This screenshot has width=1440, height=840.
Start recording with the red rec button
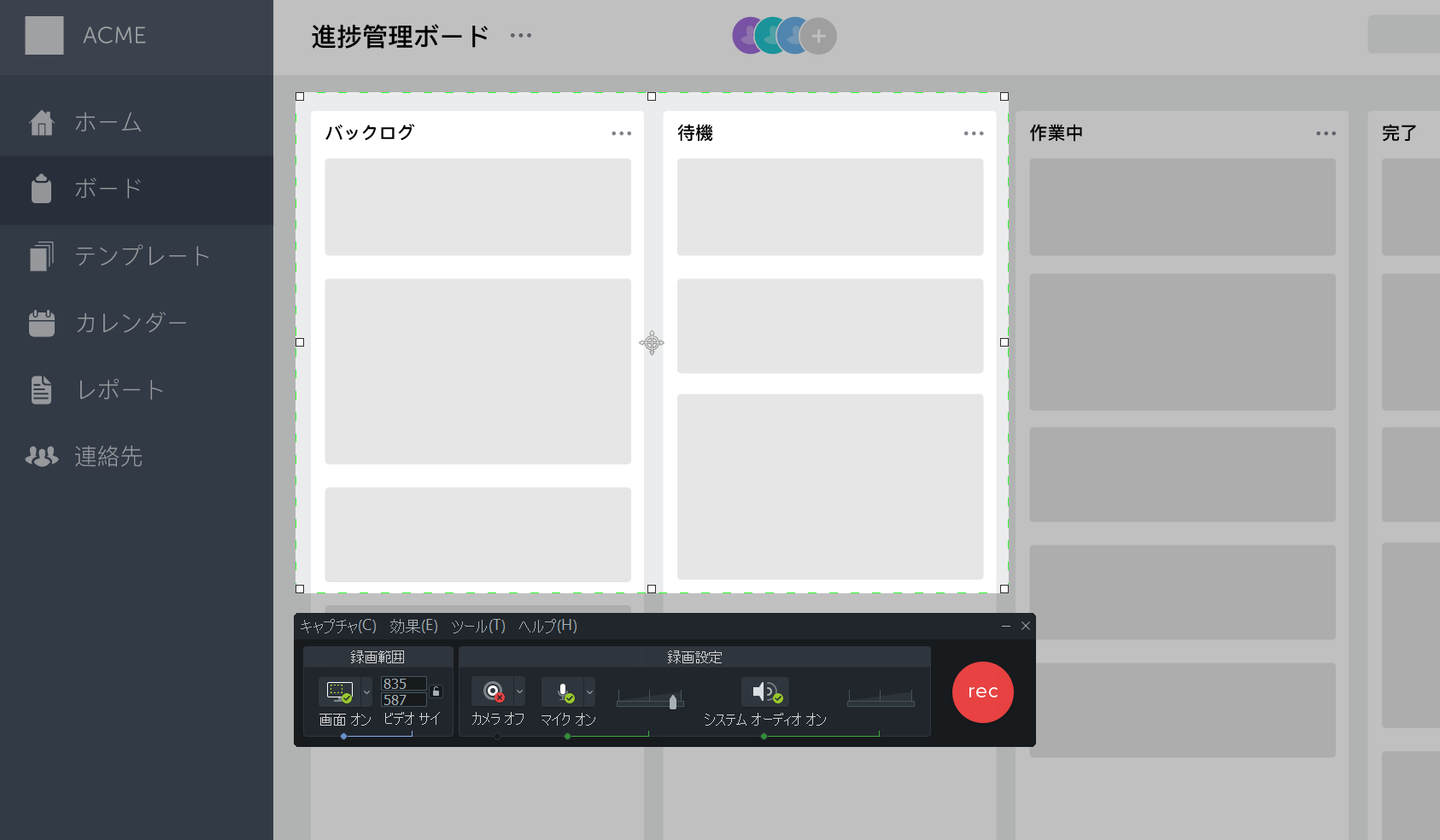point(982,692)
